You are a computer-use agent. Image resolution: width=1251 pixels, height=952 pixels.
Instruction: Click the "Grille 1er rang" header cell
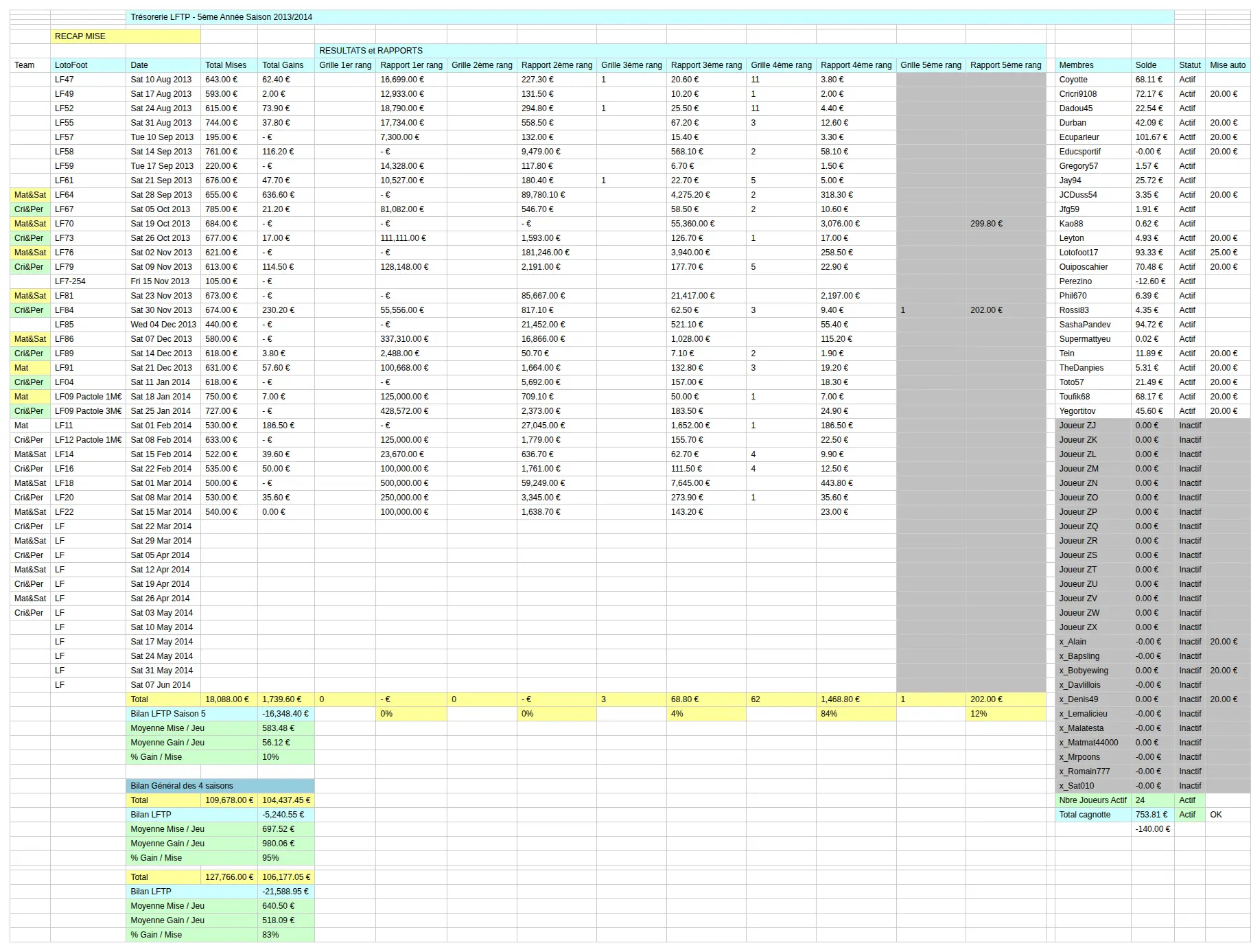tap(345, 65)
